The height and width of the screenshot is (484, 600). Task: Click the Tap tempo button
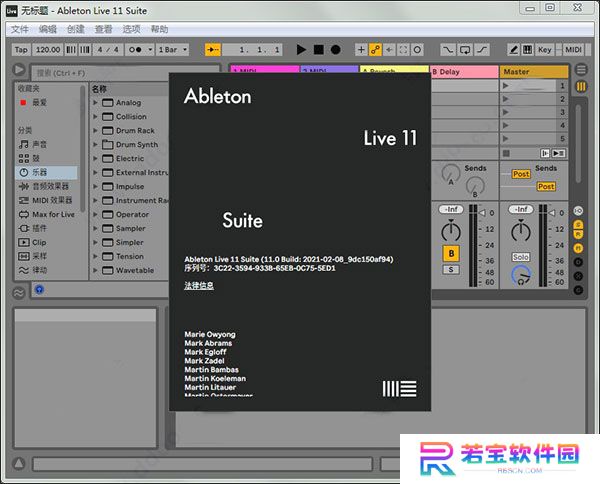(21, 50)
